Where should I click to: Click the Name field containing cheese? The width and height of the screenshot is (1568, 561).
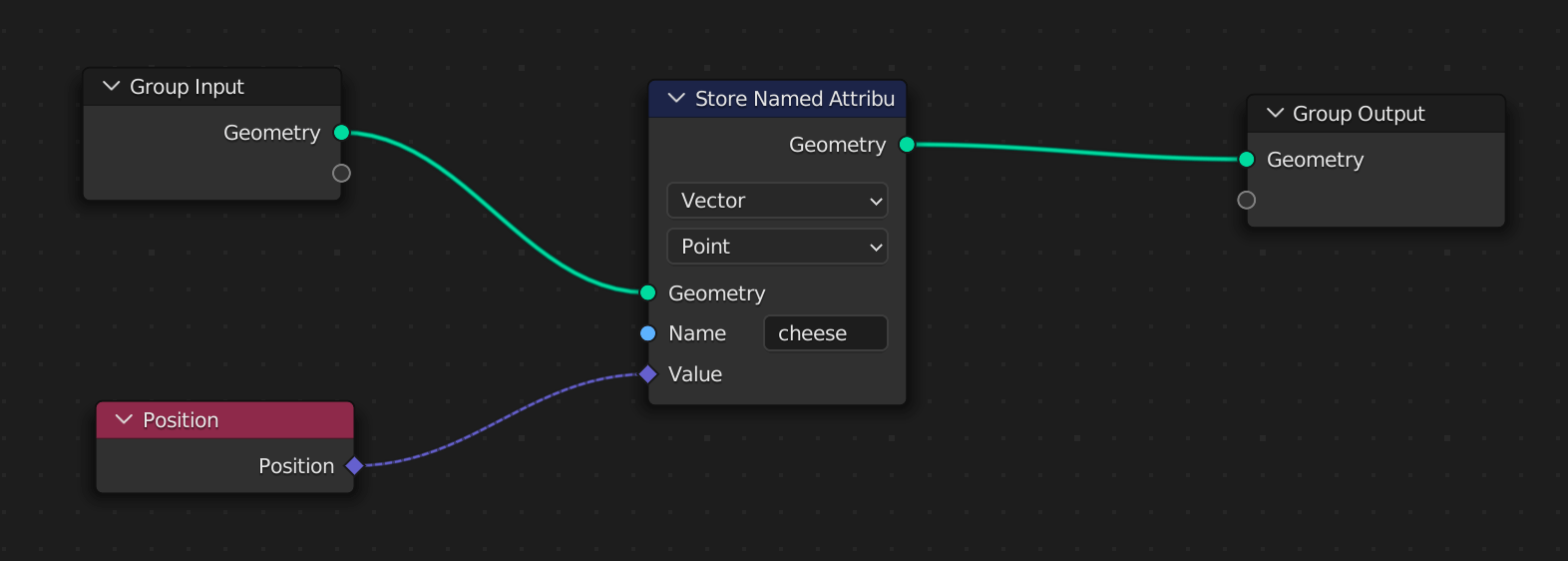pyautogui.click(x=825, y=333)
